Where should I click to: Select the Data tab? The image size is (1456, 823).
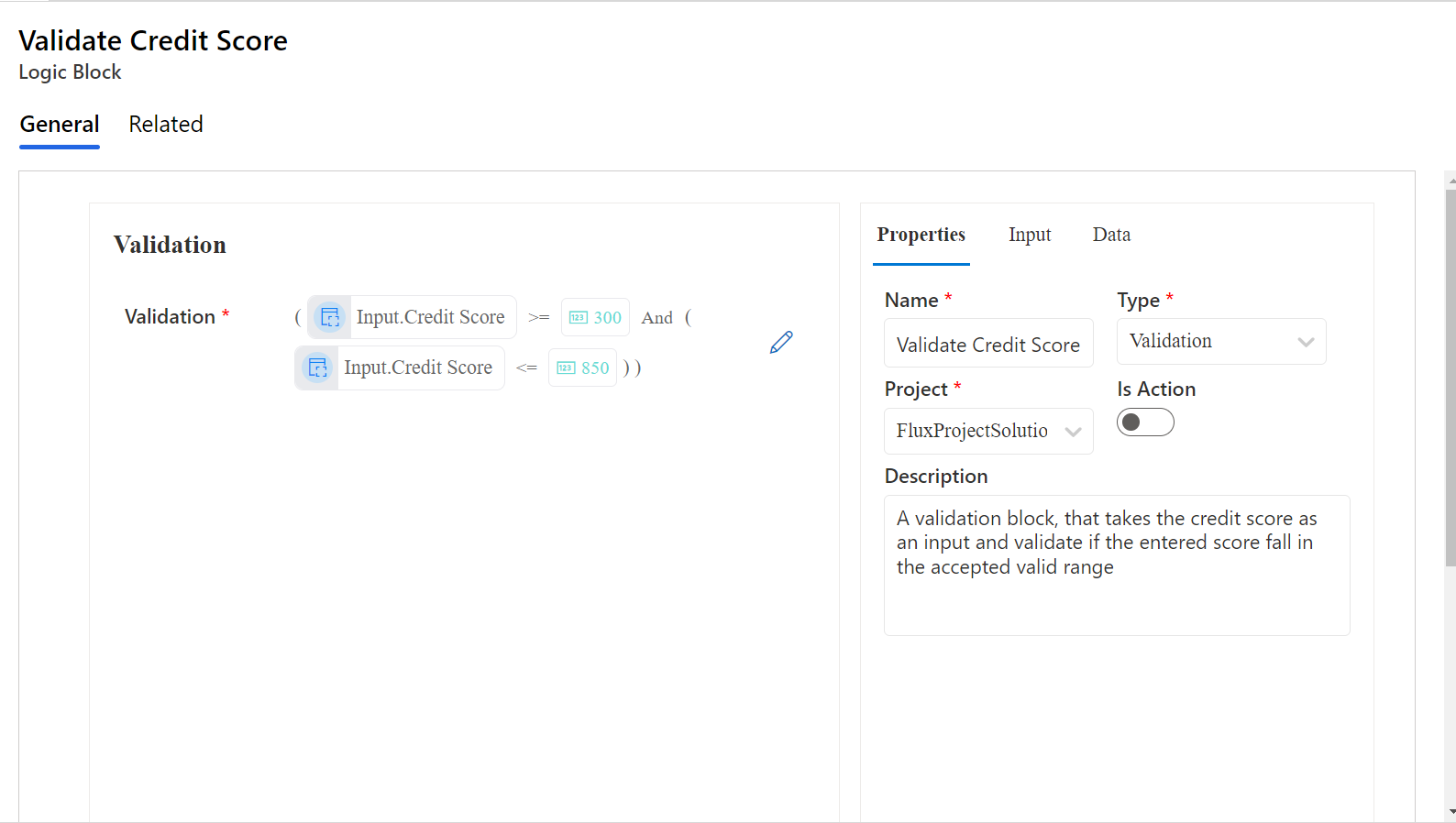point(1111,235)
